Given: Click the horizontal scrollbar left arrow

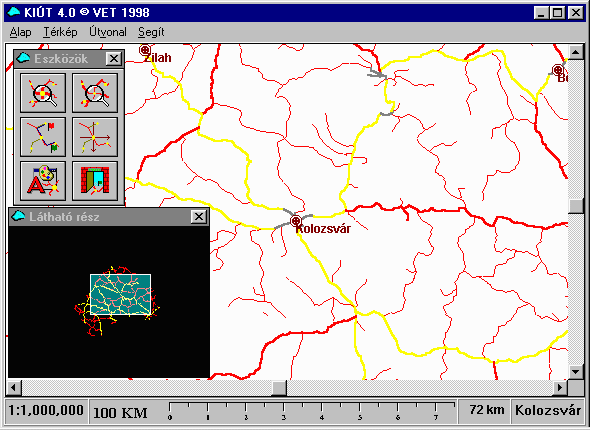Looking at the screenshot, I should coord(14,387).
